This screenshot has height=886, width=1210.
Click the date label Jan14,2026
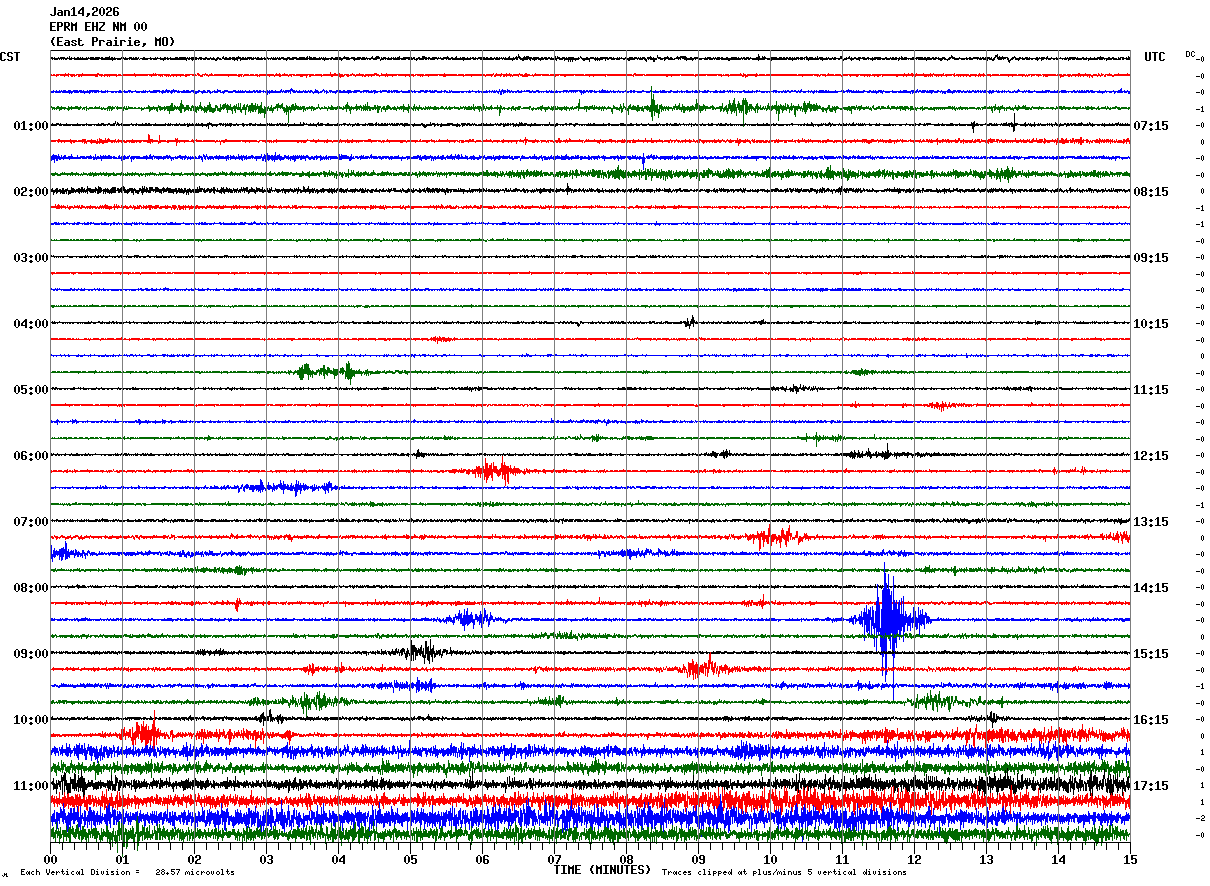tap(84, 12)
